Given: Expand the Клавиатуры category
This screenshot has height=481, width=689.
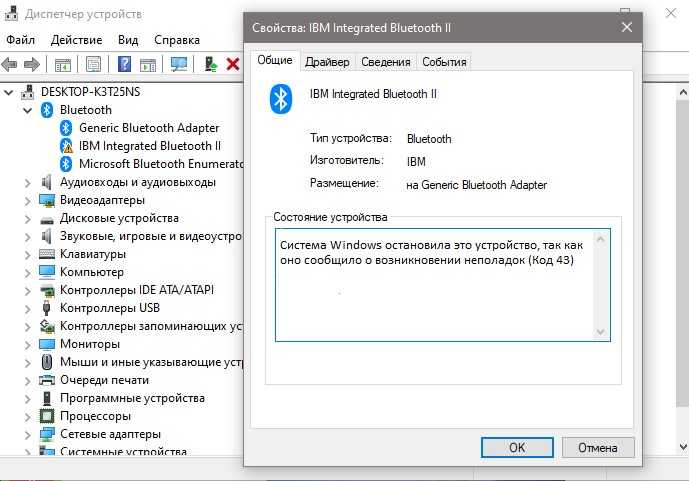Looking at the screenshot, I should coord(27,255).
